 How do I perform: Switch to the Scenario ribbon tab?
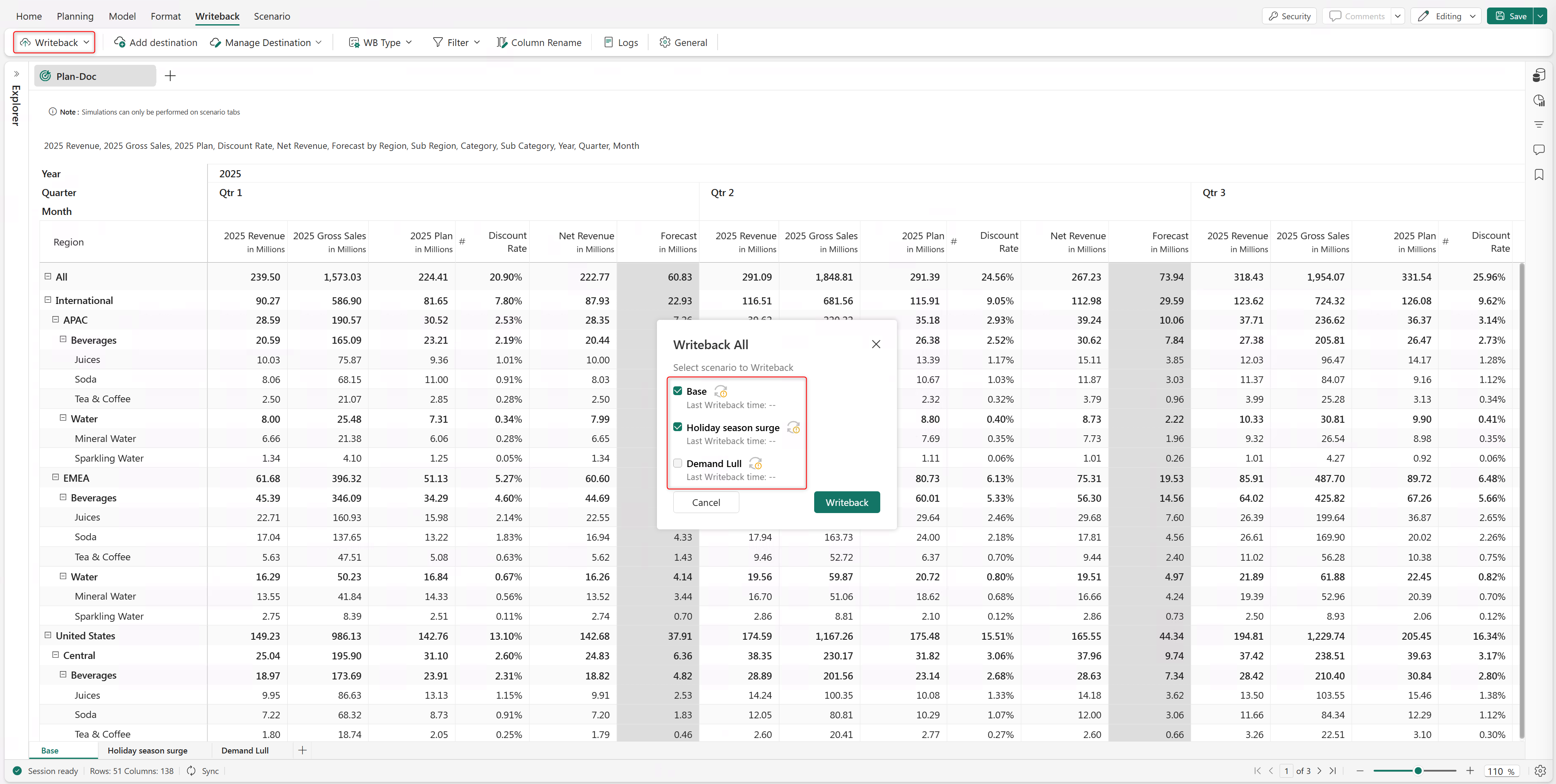tap(271, 16)
